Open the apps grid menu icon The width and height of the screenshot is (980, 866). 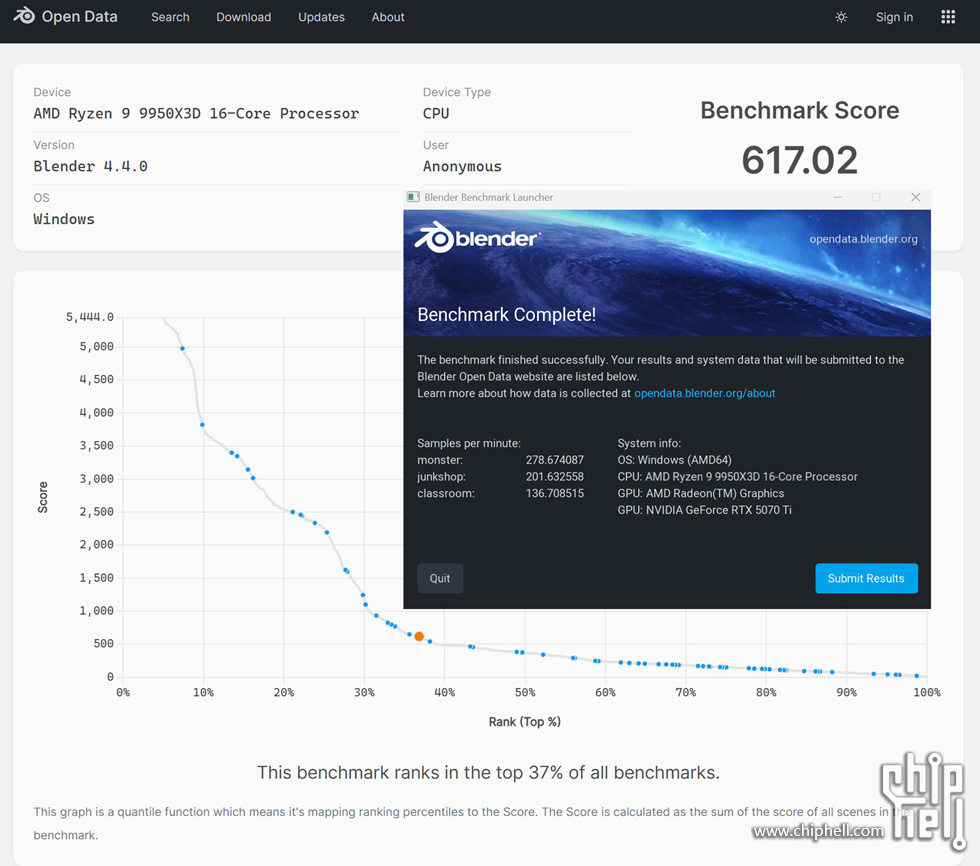(x=948, y=17)
